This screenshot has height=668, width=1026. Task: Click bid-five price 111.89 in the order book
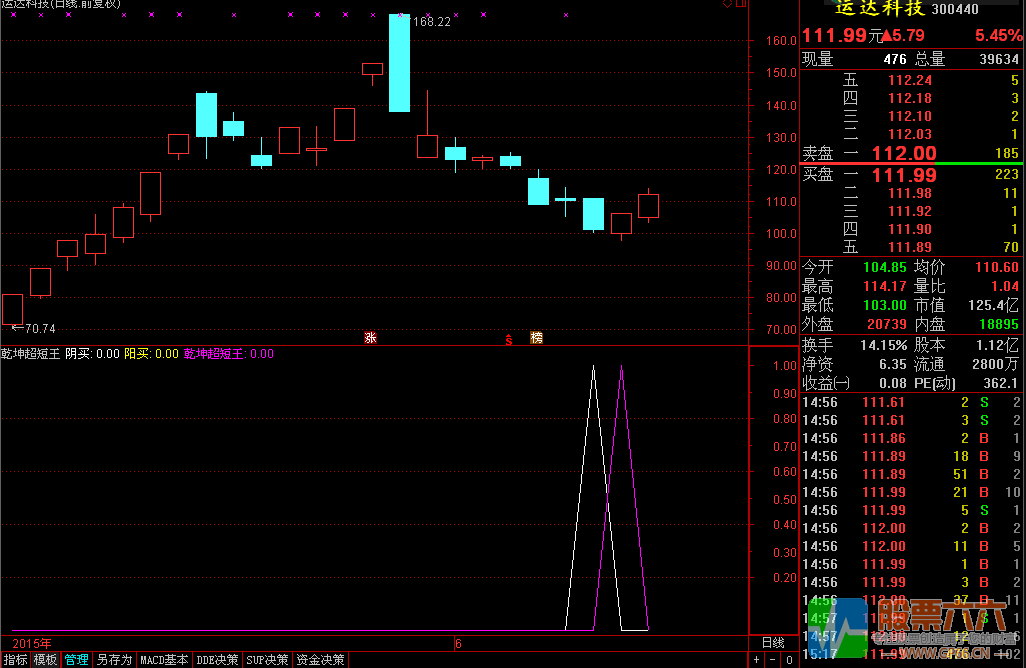click(910, 247)
